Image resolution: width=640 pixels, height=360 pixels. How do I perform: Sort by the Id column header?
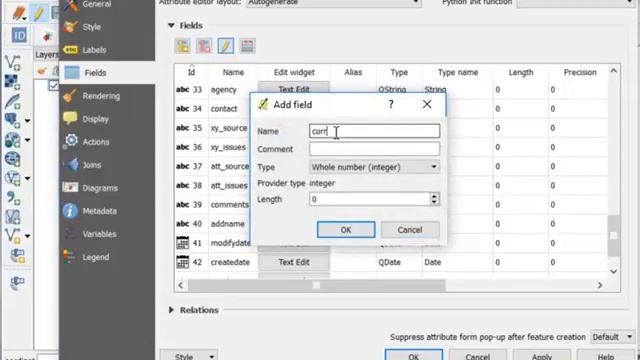[x=191, y=72]
